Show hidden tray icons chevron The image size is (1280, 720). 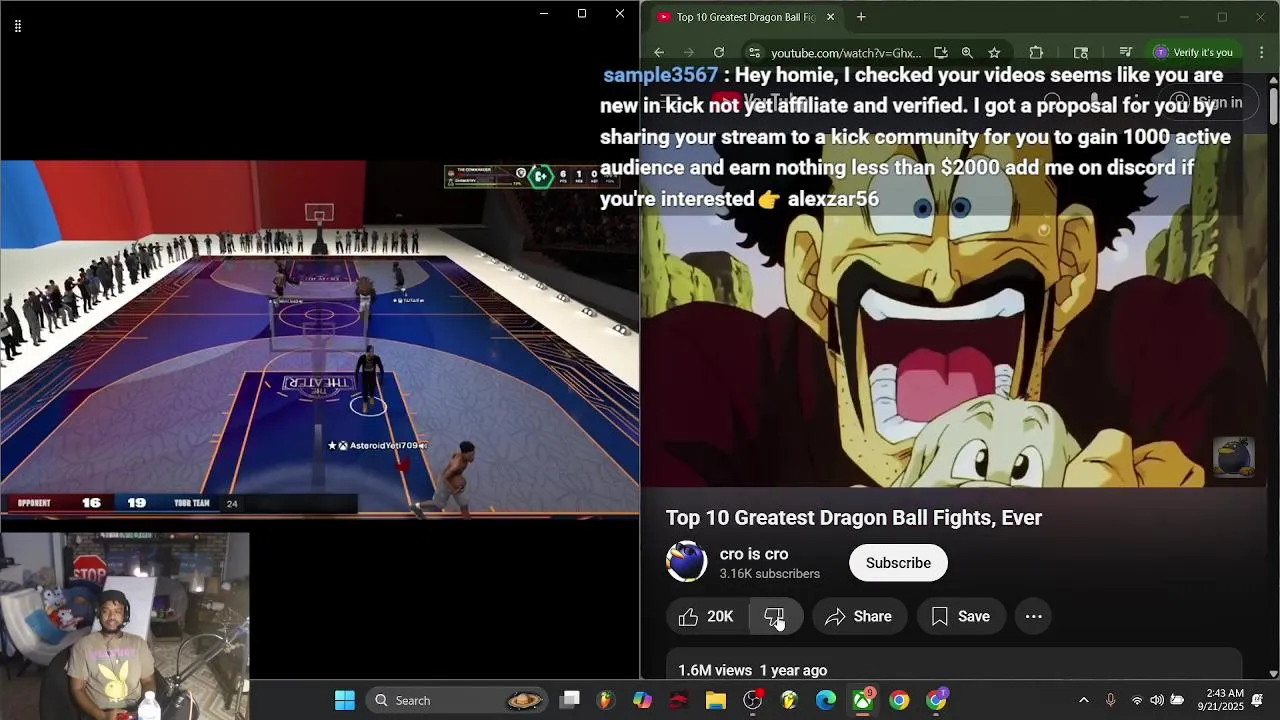click(1083, 701)
